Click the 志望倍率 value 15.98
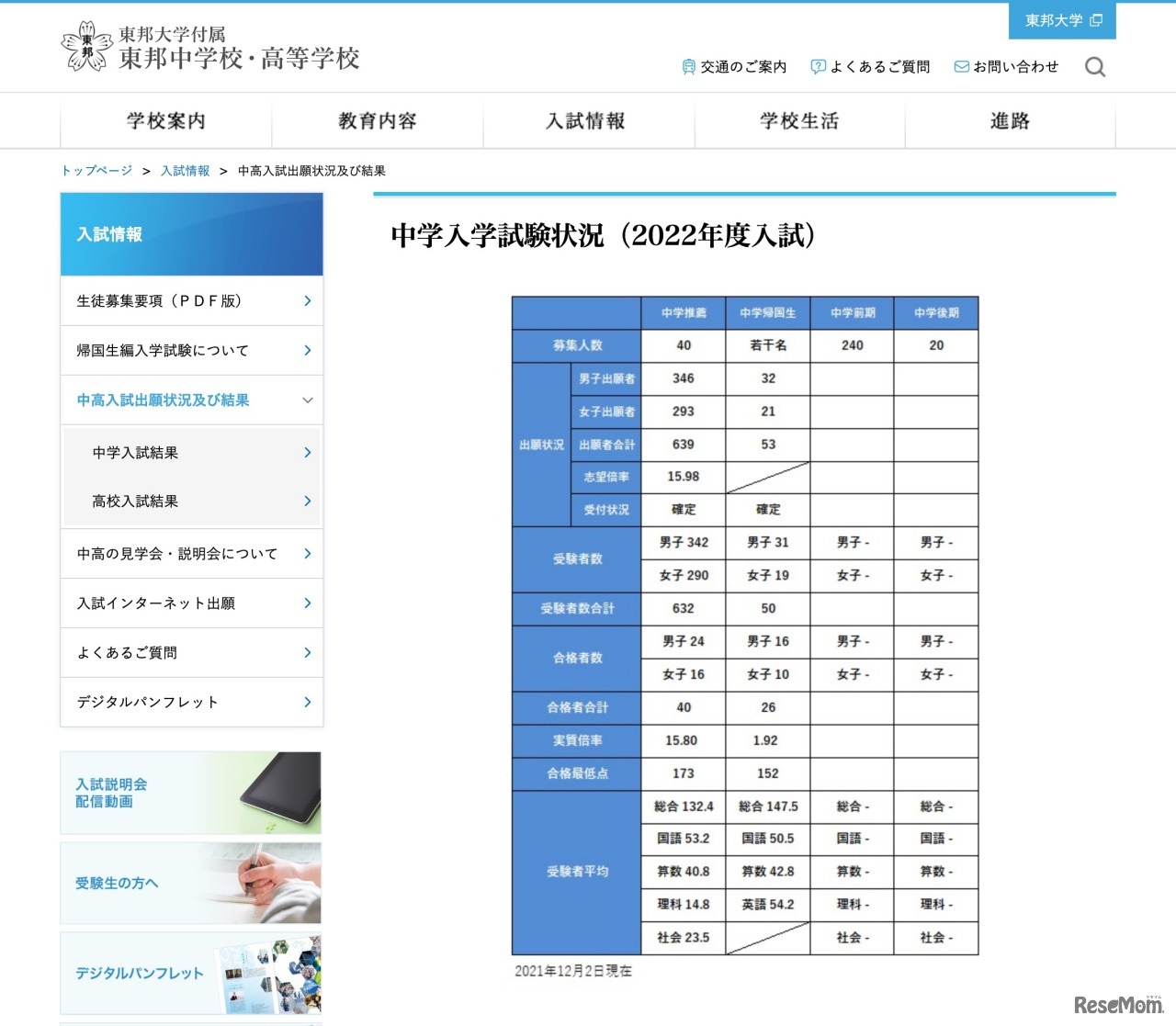 (x=684, y=477)
